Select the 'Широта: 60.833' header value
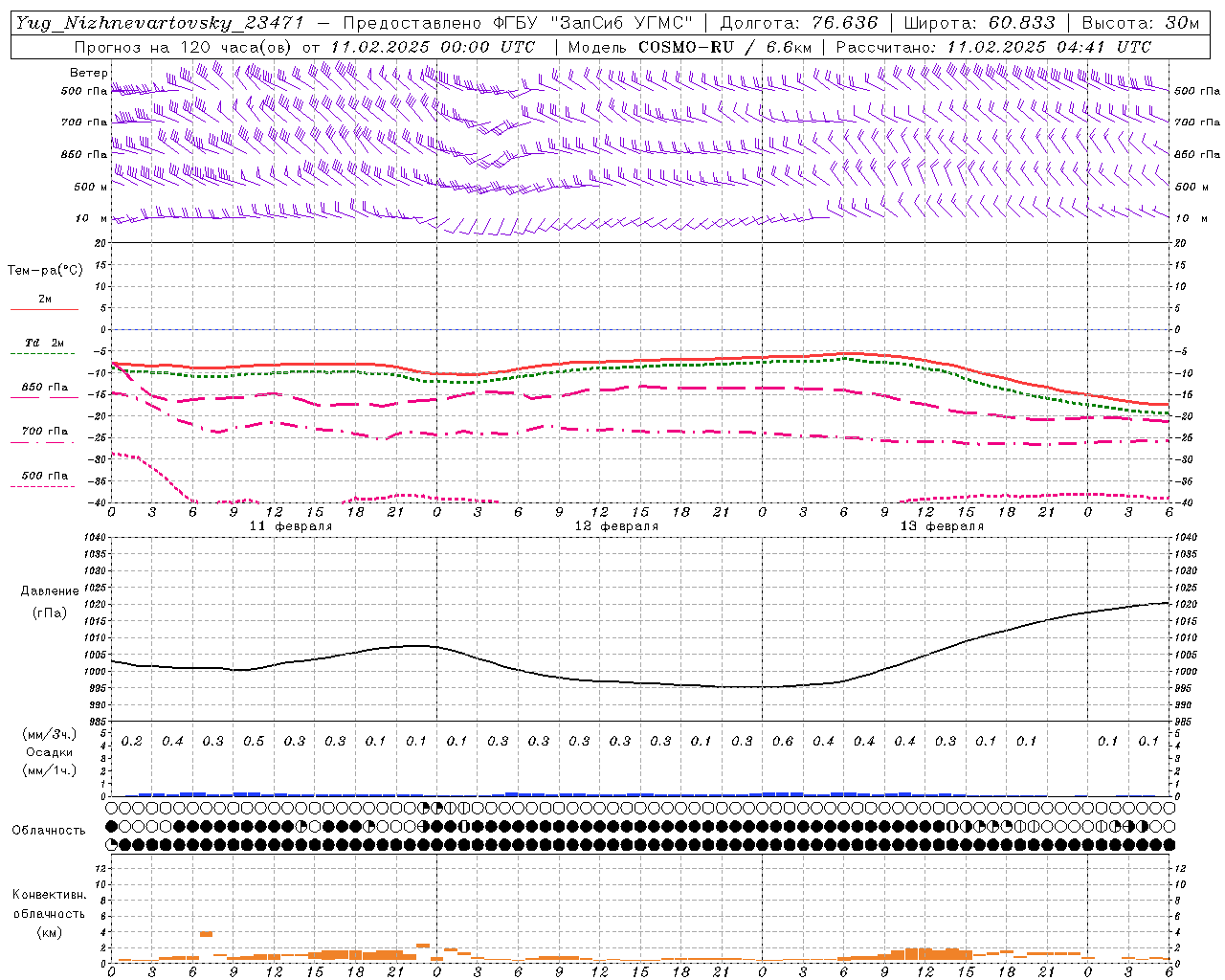The image size is (1225, 980). coord(979,23)
